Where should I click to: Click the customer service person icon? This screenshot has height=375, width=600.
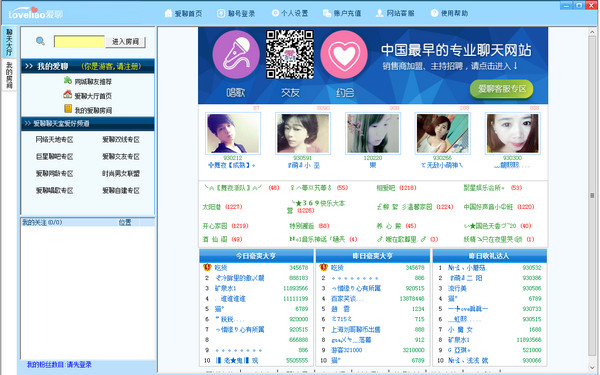tap(380, 13)
